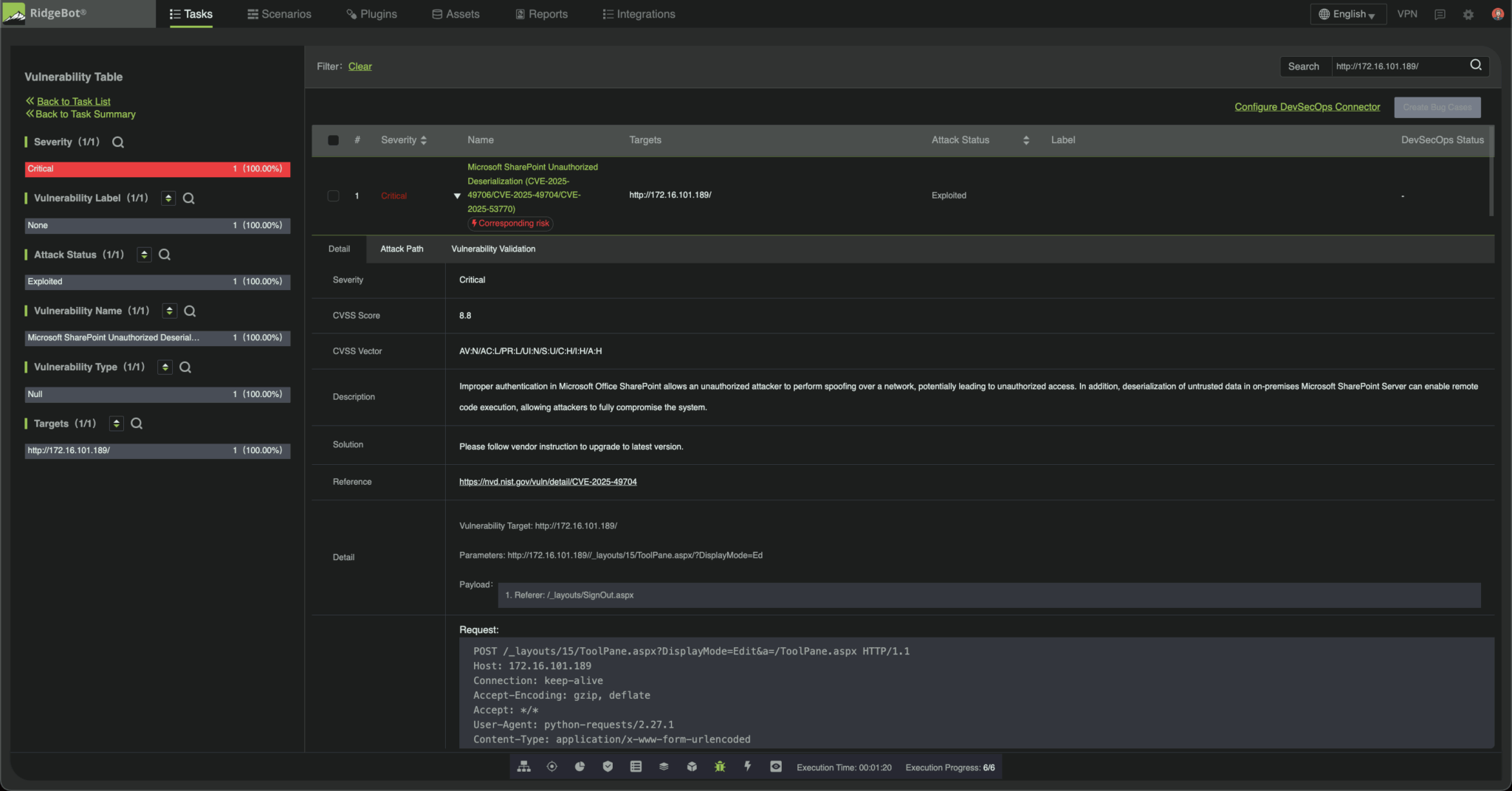The height and width of the screenshot is (791, 1512).
Task: Open the eye view icon in bottom toolbar
Action: coord(776,767)
